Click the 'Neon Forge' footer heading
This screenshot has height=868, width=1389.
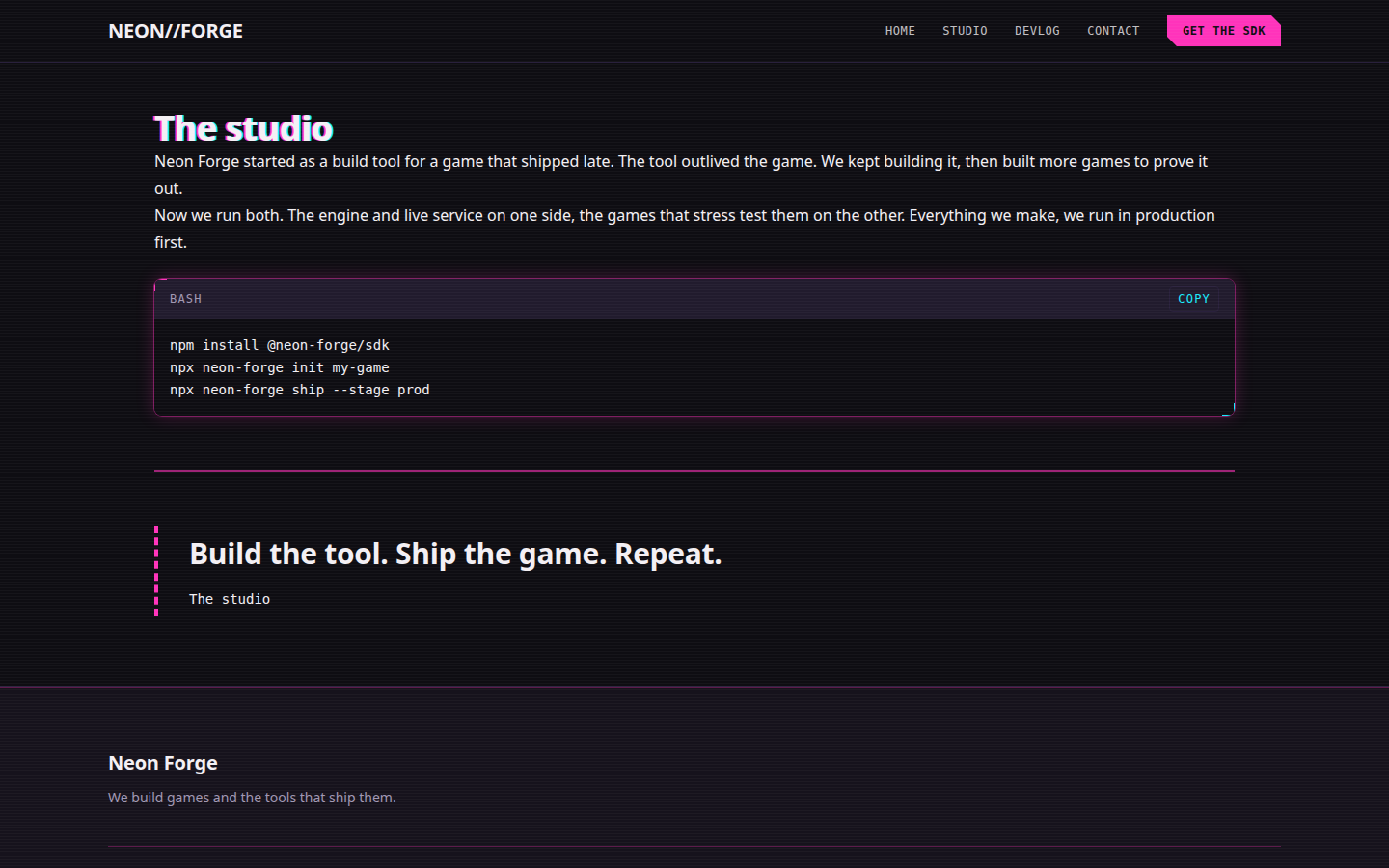click(163, 763)
